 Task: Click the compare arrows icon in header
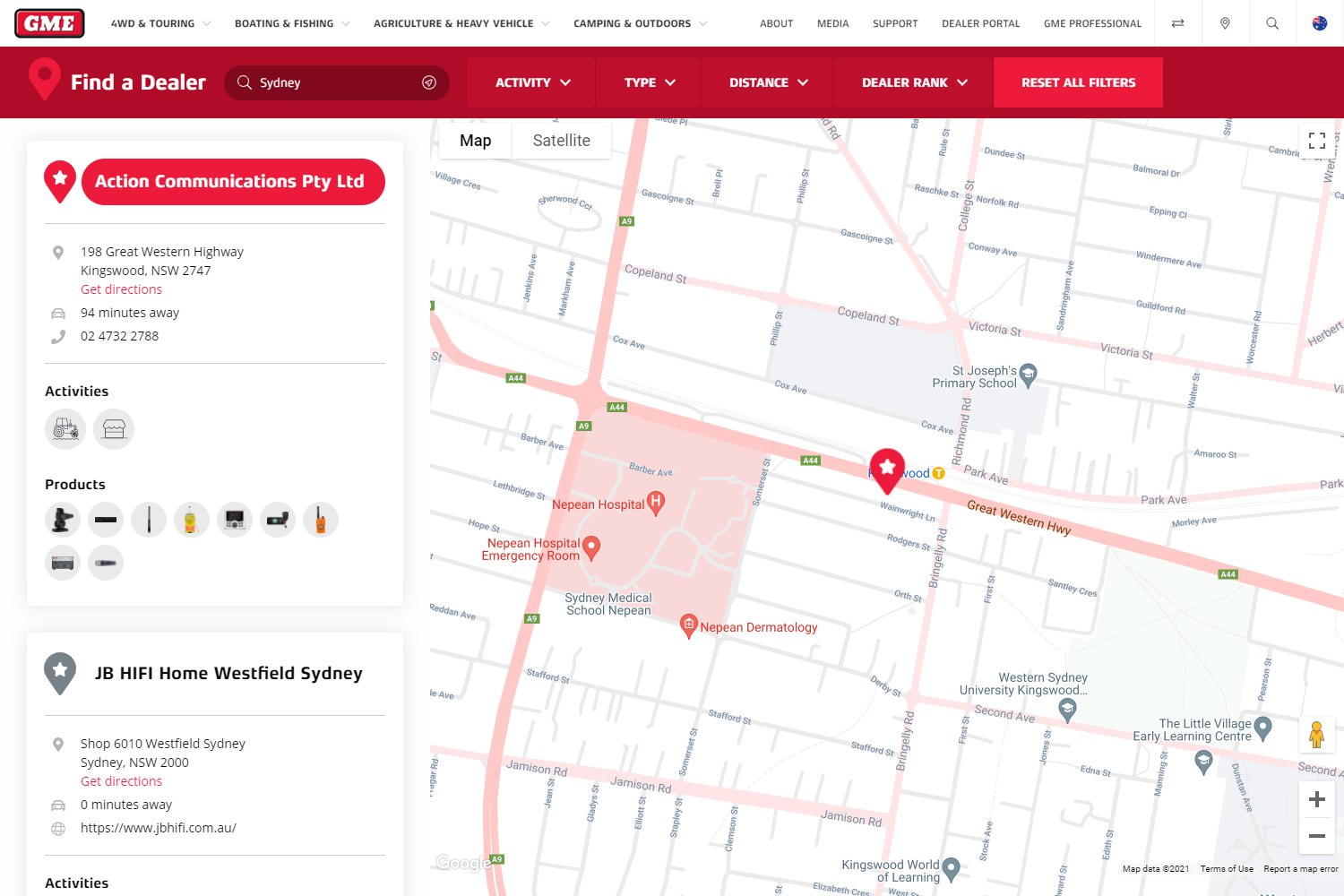pyautogui.click(x=1177, y=23)
